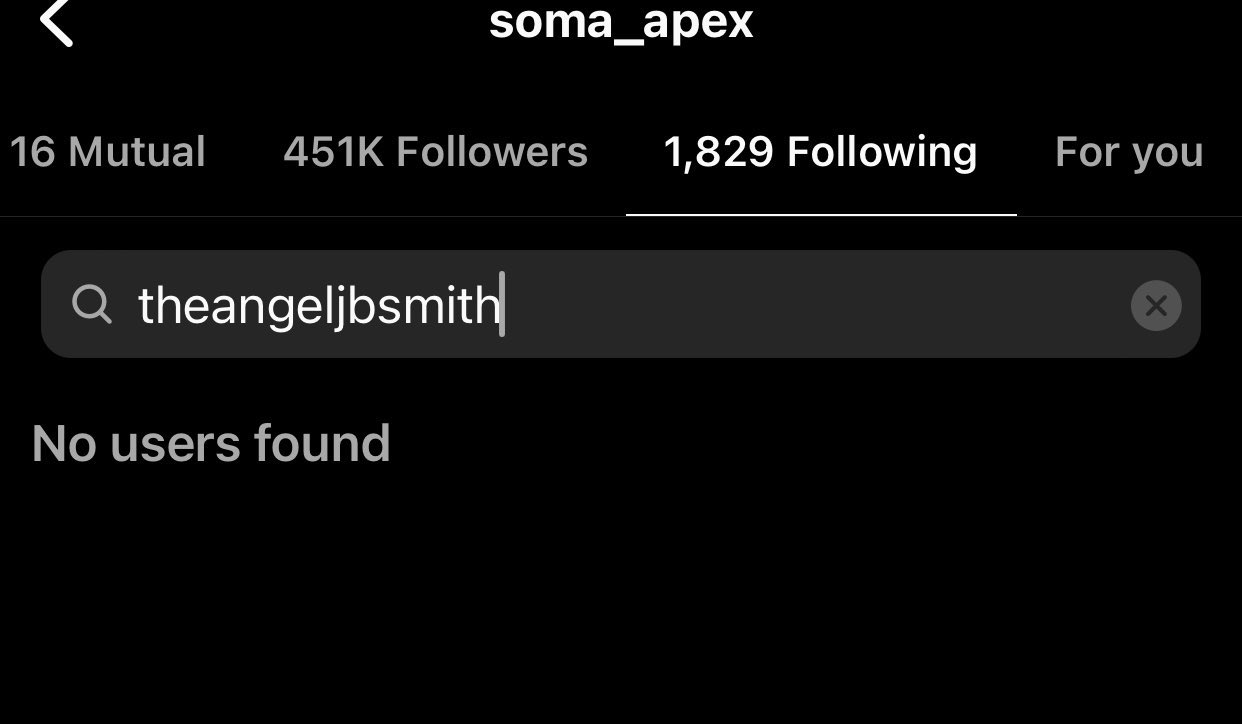Image resolution: width=1242 pixels, height=724 pixels.
Task: Tap the word Followers in tab bar
Action: (x=492, y=152)
